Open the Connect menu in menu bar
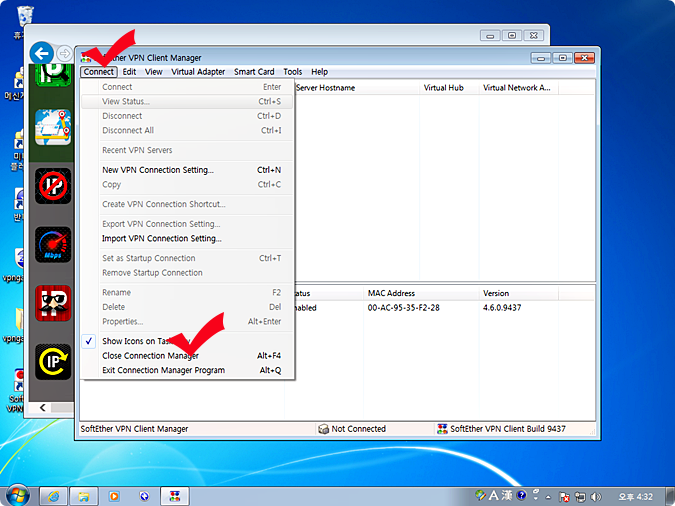The height and width of the screenshot is (506, 675). [99, 72]
